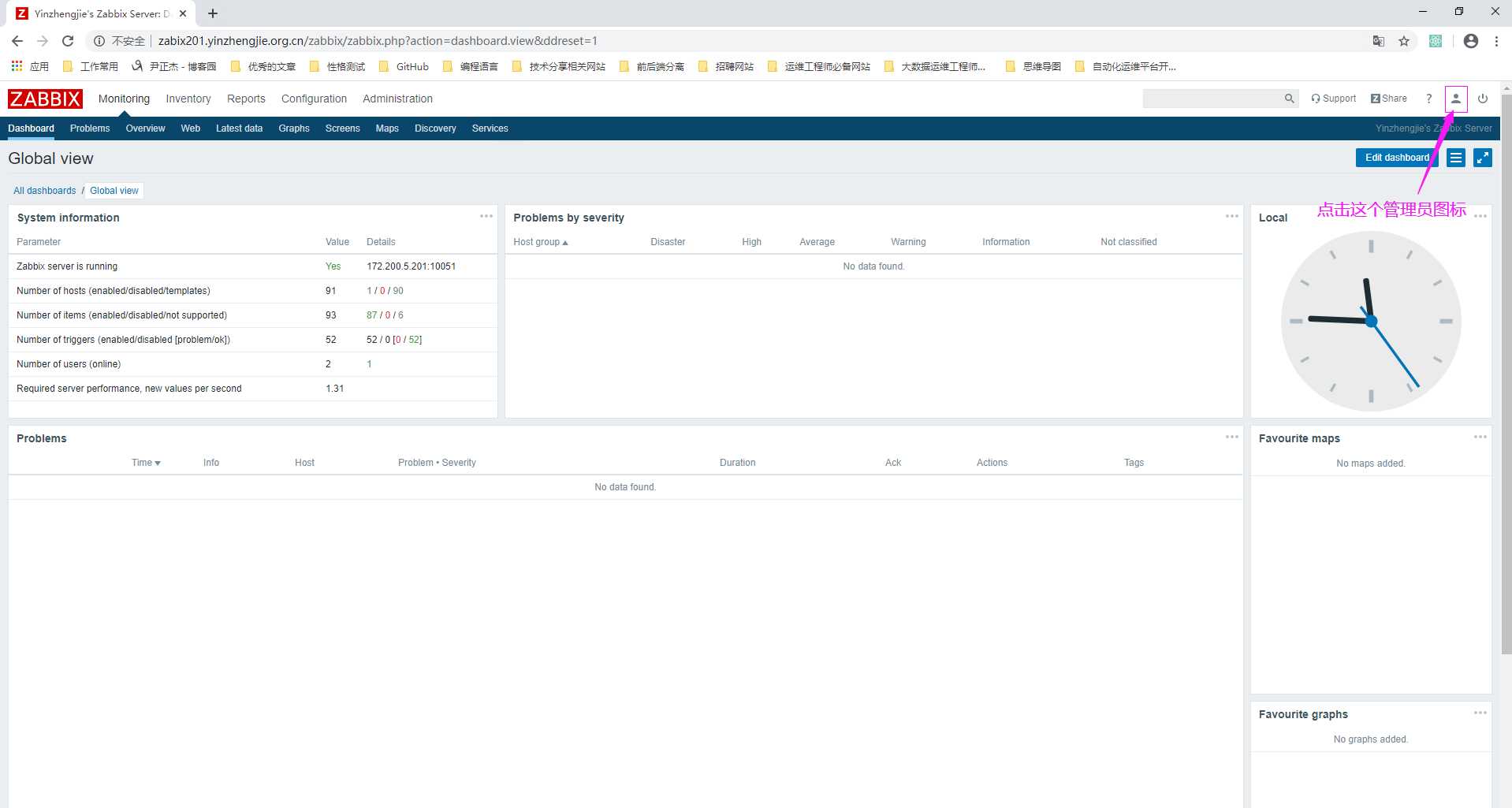Click the site security info icon
This screenshot has height=808, width=1512.
[x=99, y=41]
